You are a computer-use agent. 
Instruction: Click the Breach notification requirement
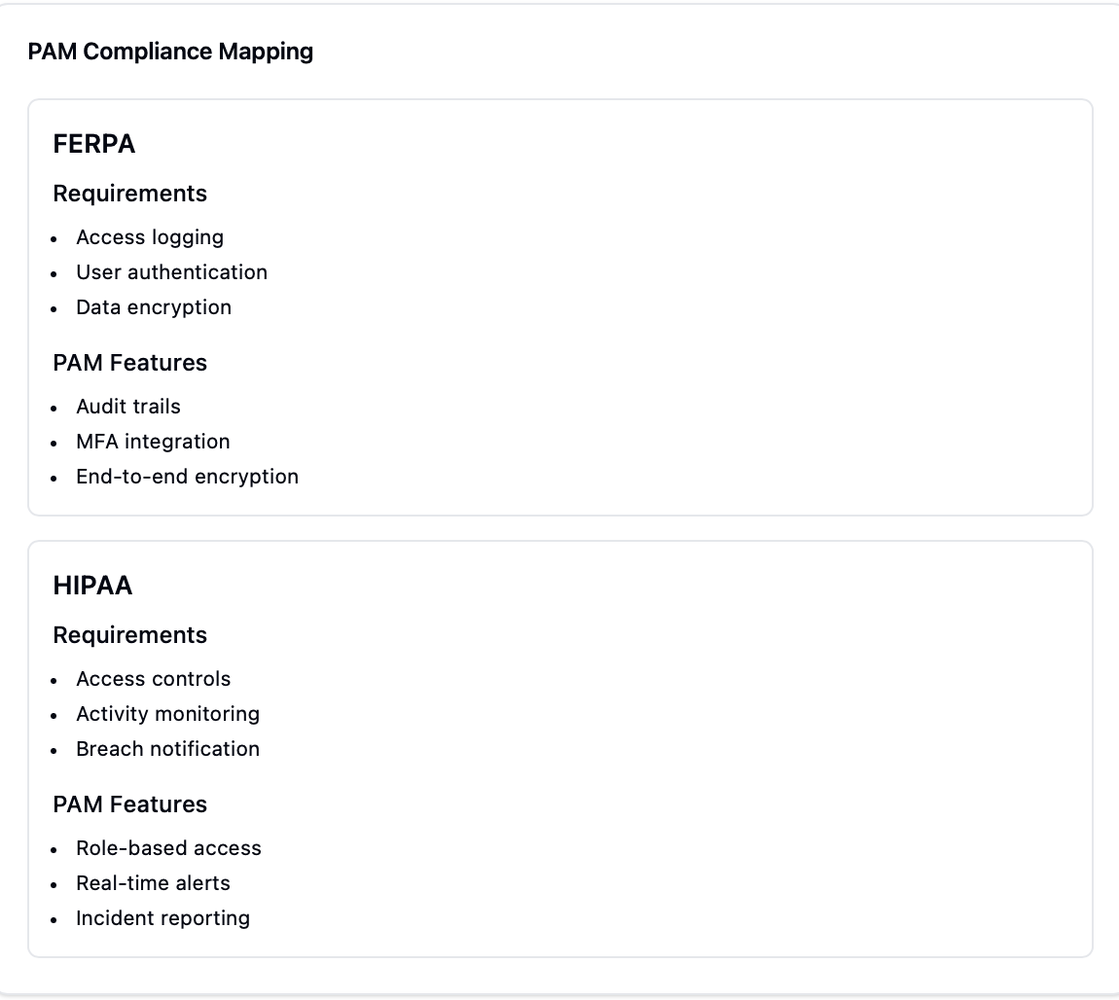(168, 749)
